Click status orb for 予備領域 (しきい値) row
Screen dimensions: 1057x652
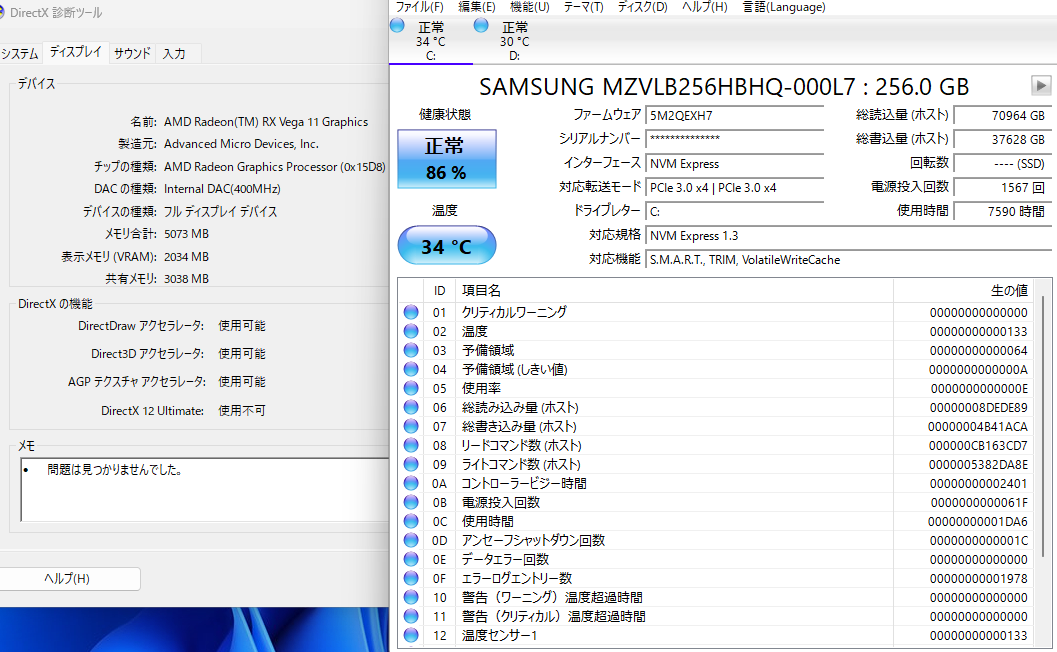coord(411,369)
